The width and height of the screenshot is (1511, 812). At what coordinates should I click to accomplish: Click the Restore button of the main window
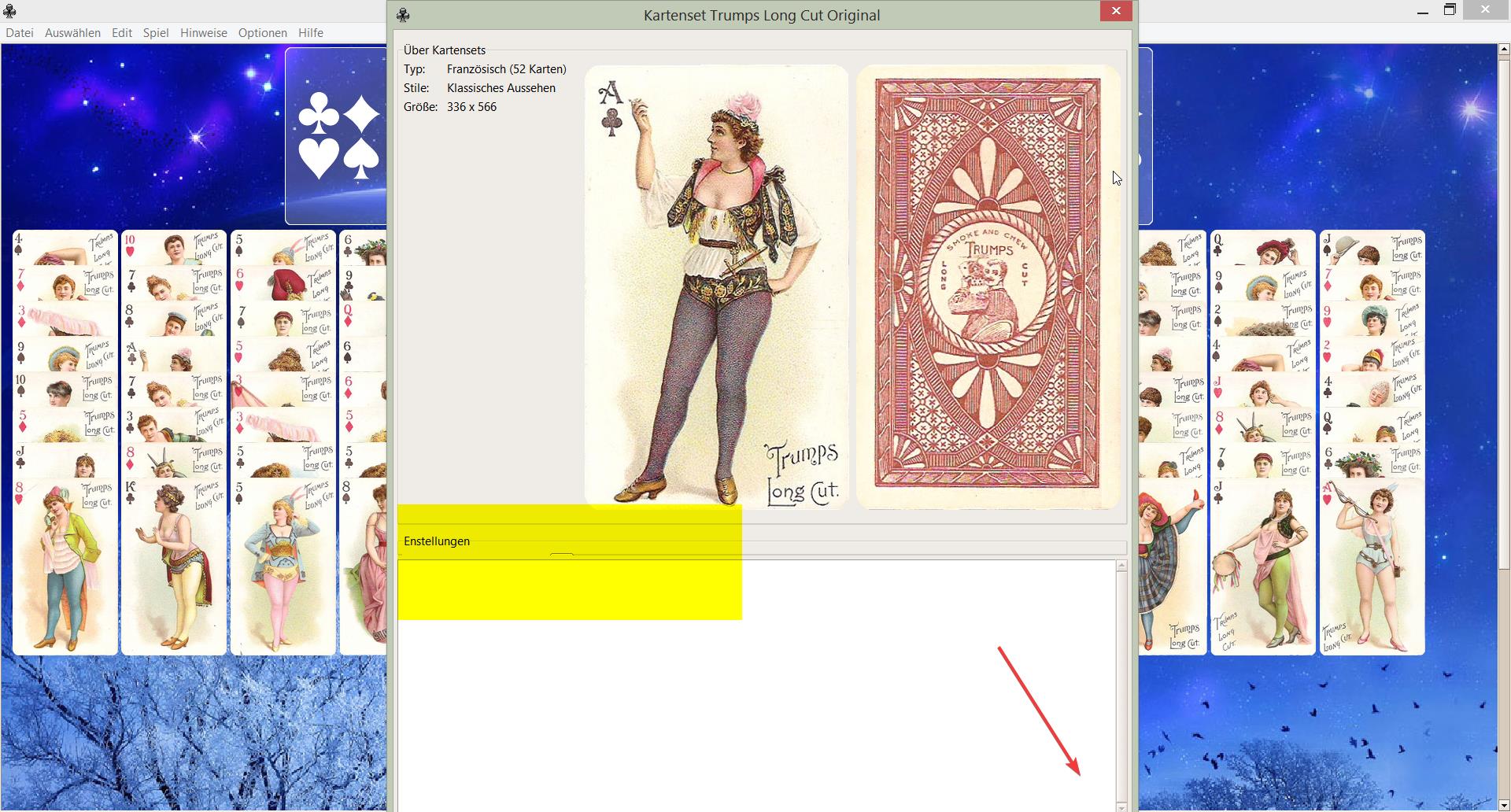[x=1450, y=11]
